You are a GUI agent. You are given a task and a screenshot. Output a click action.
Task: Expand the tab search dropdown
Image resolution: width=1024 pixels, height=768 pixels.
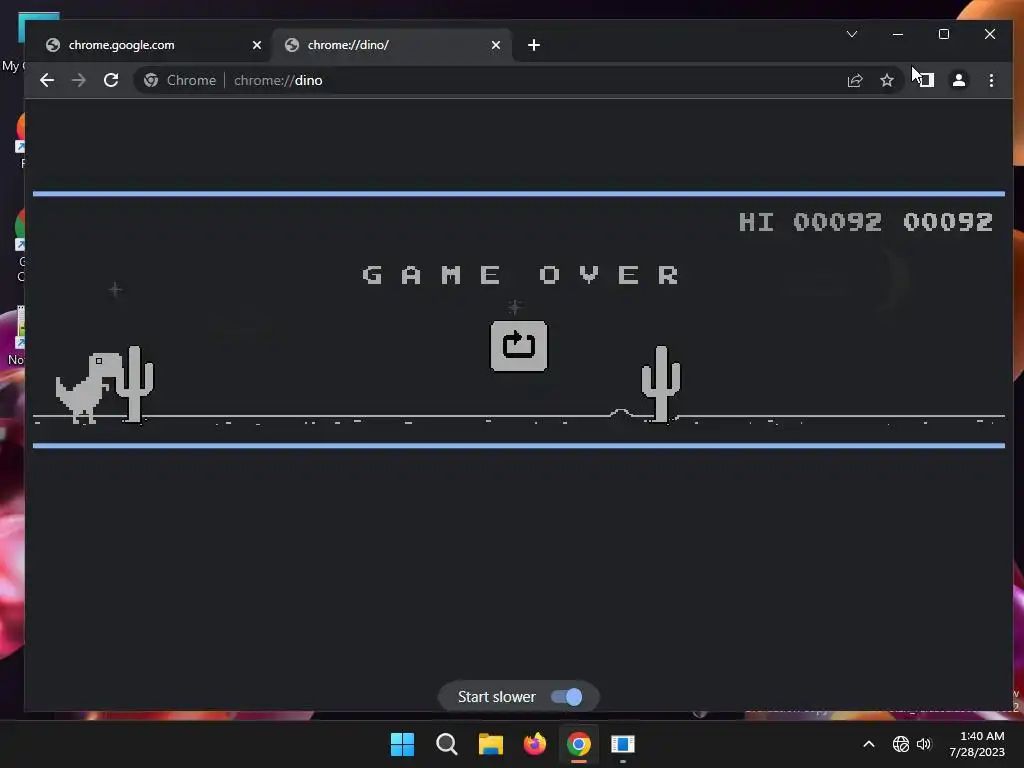tap(852, 34)
